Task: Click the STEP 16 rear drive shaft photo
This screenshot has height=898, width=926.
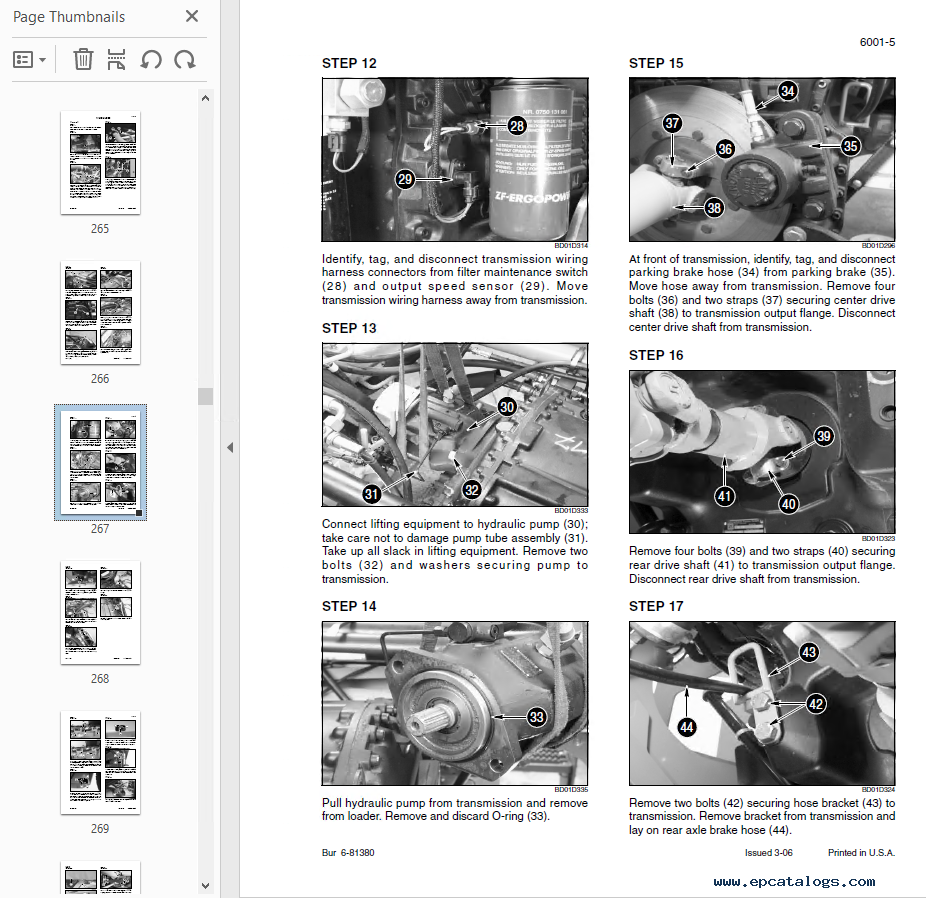Action: tap(762, 452)
